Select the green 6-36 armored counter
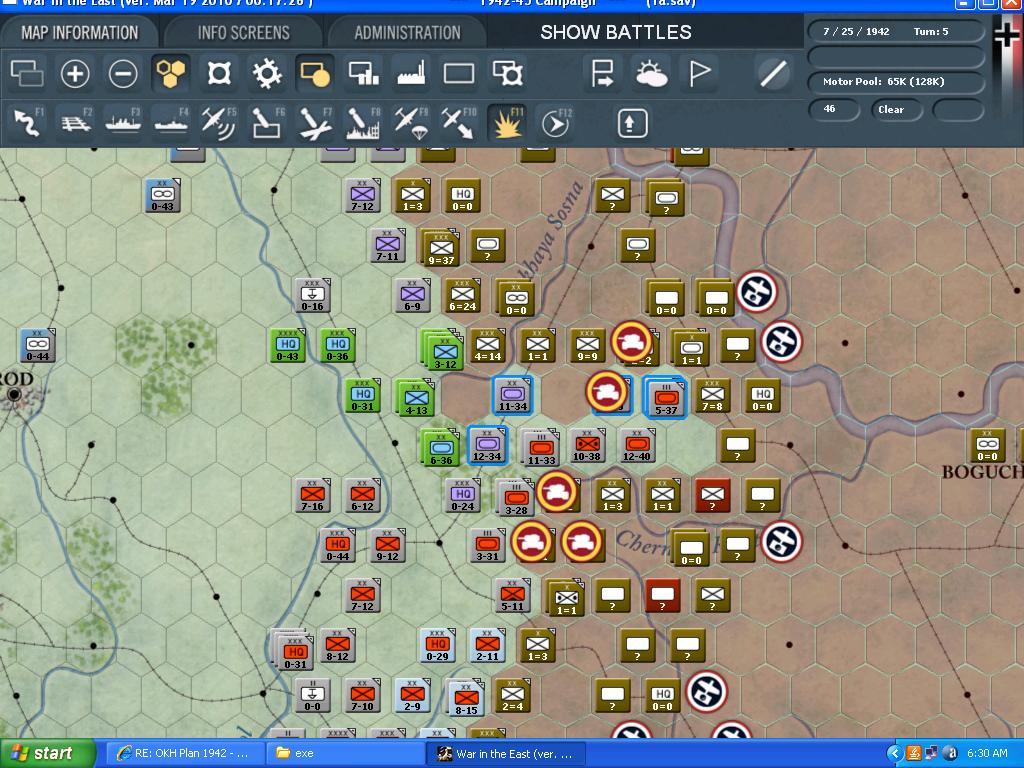Screen dimensions: 1024x768 point(441,447)
